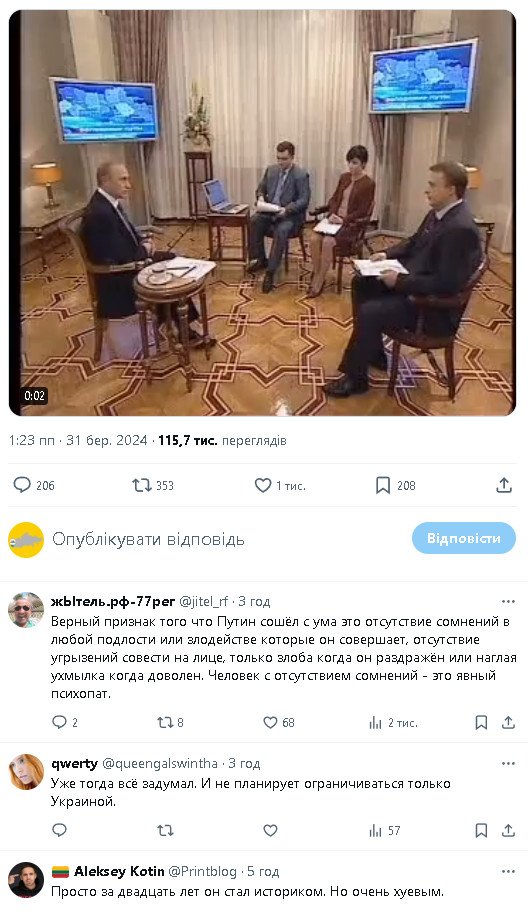This screenshot has width=528, height=913.
Task: Share qwerty's reply
Action: 509,830
